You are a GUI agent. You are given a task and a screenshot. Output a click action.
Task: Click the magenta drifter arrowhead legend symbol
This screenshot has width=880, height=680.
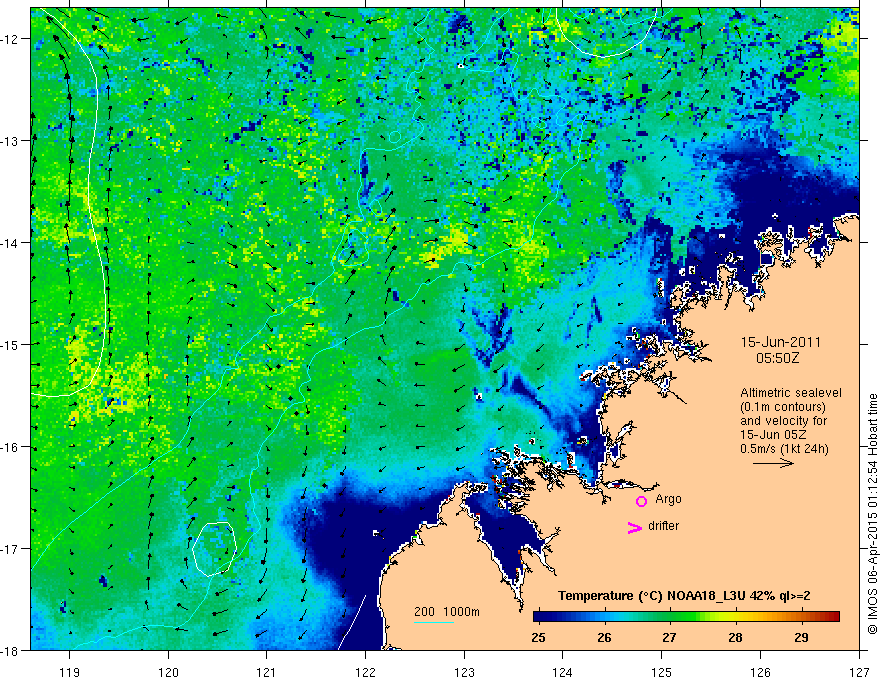click(x=634, y=527)
